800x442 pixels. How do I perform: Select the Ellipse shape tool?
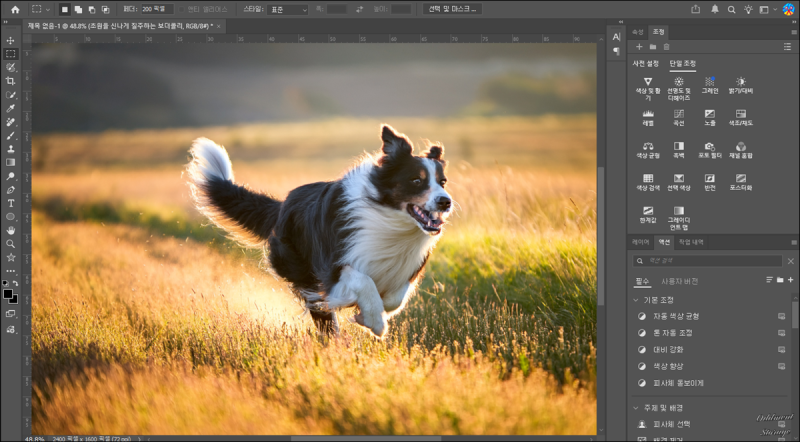point(10,217)
